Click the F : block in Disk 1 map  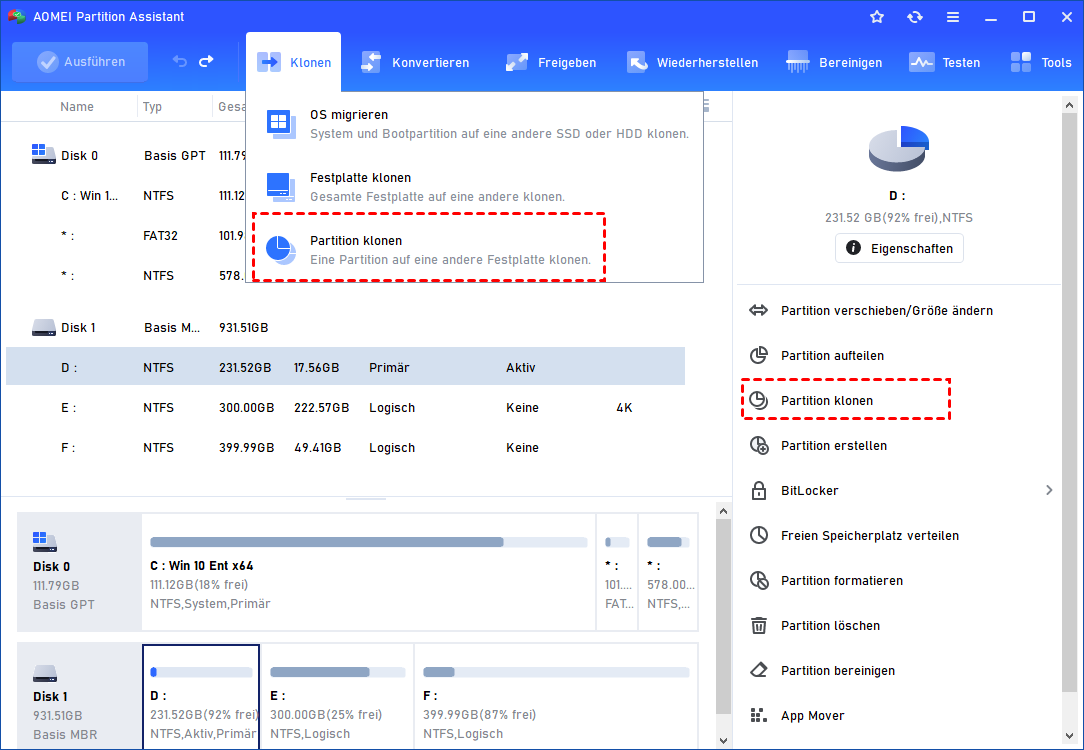point(556,697)
